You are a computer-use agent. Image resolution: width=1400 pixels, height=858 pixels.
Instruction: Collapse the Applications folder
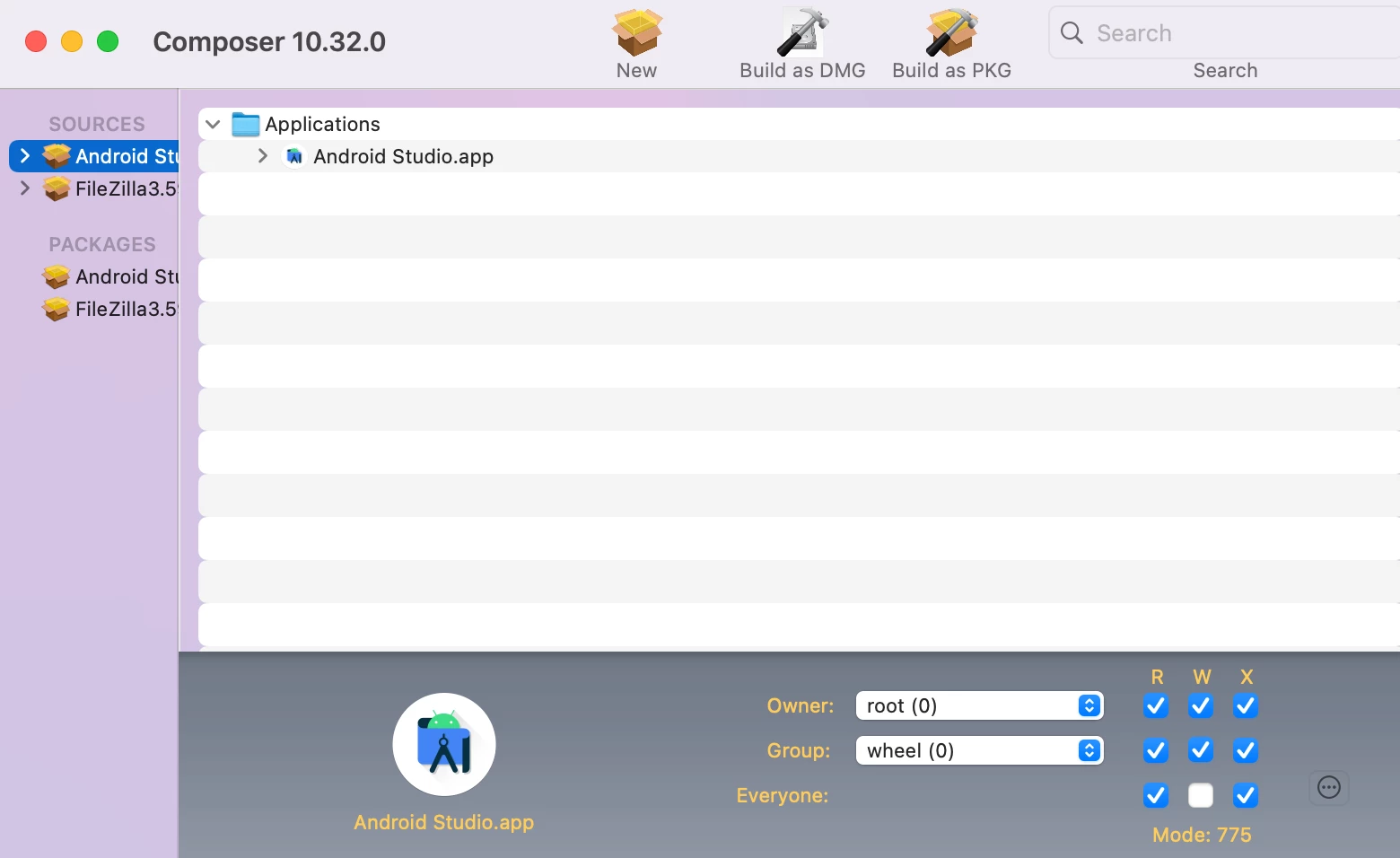[213, 124]
